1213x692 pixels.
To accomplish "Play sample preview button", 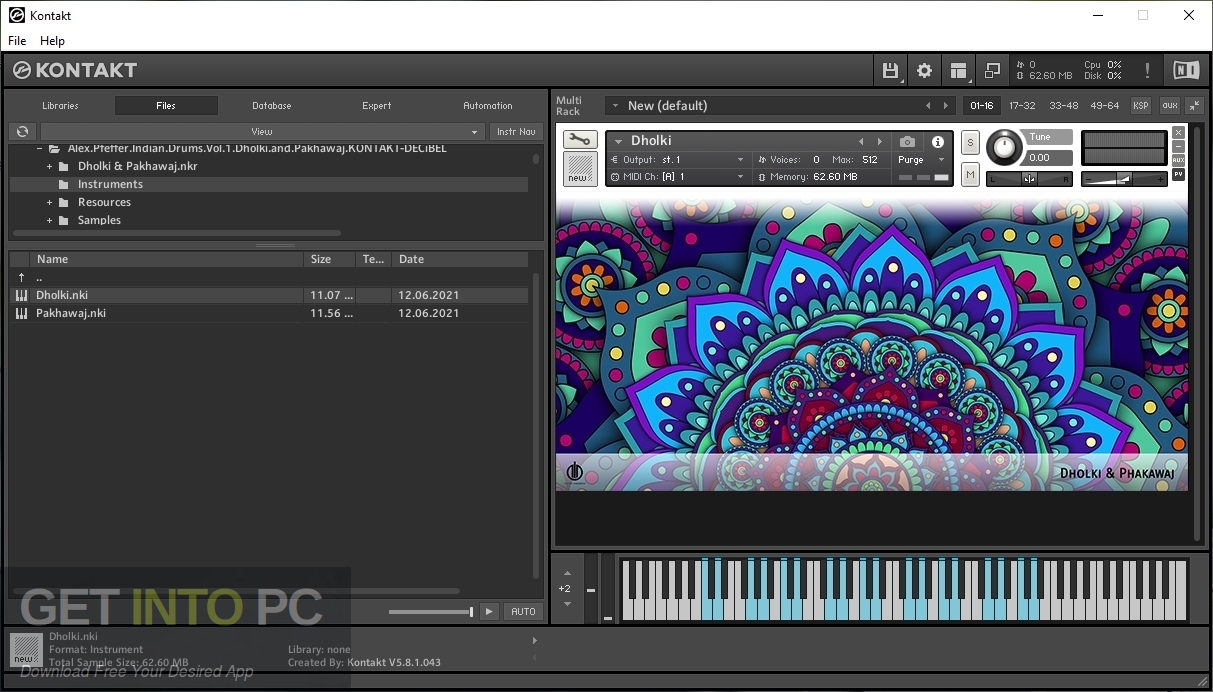I will [x=489, y=611].
